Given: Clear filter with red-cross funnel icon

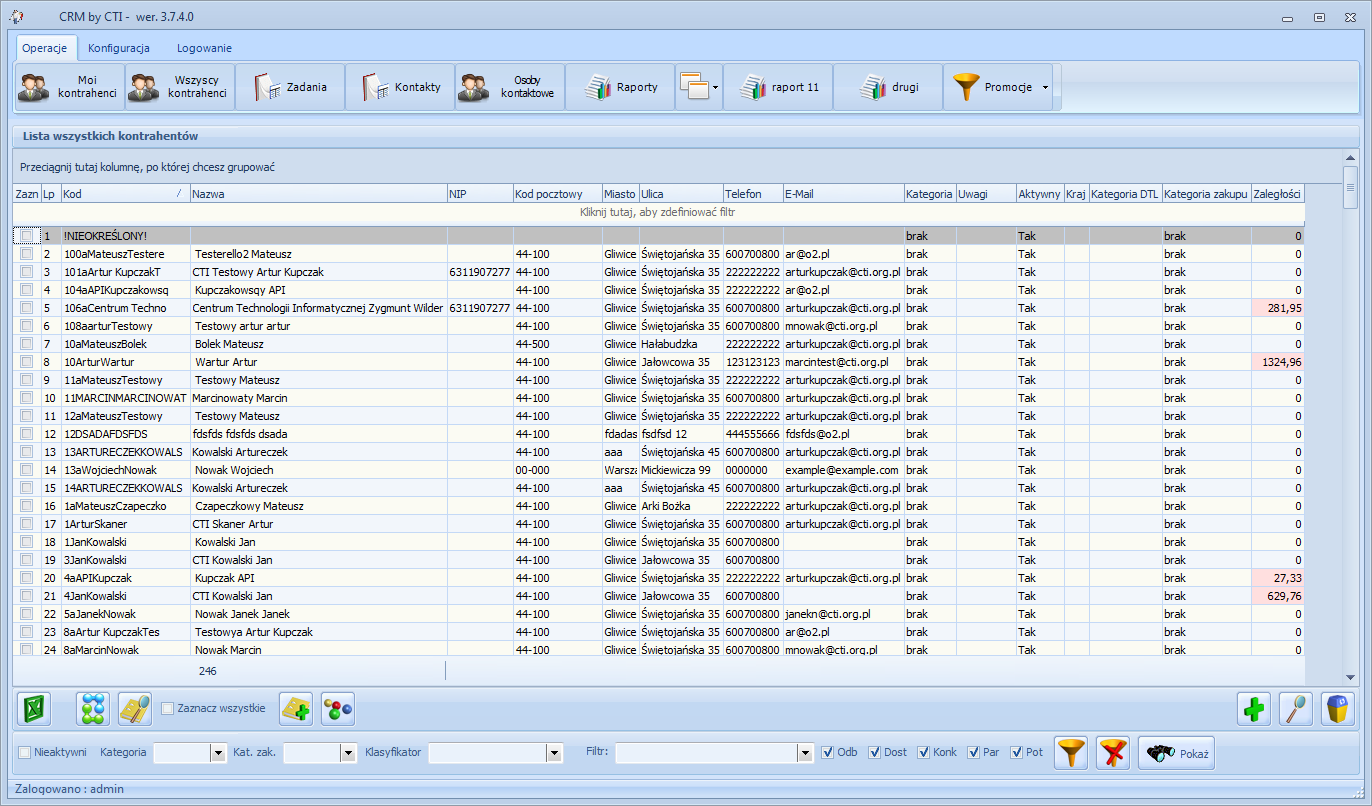Looking at the screenshot, I should tap(1113, 753).
